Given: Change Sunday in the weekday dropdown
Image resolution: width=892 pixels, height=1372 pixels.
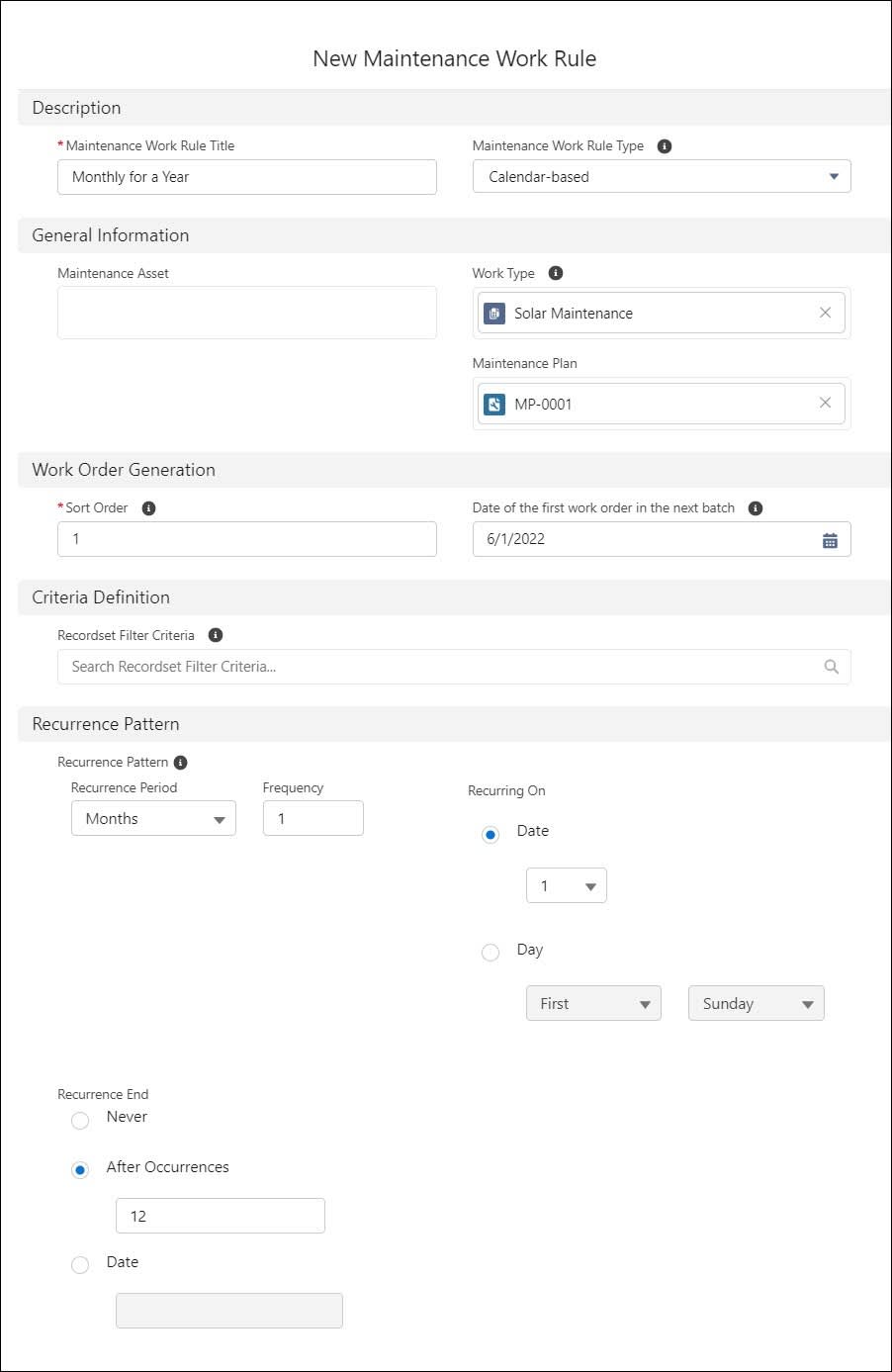Looking at the screenshot, I should point(756,1003).
